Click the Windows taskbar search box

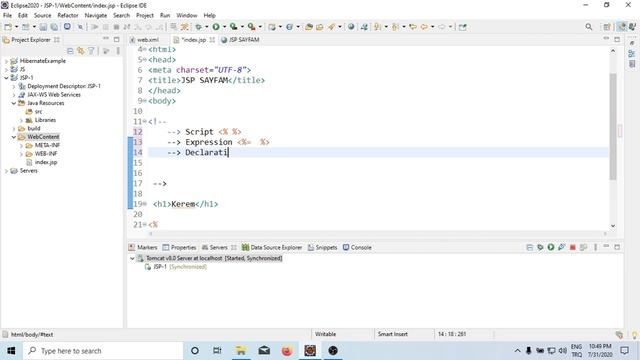(103, 351)
